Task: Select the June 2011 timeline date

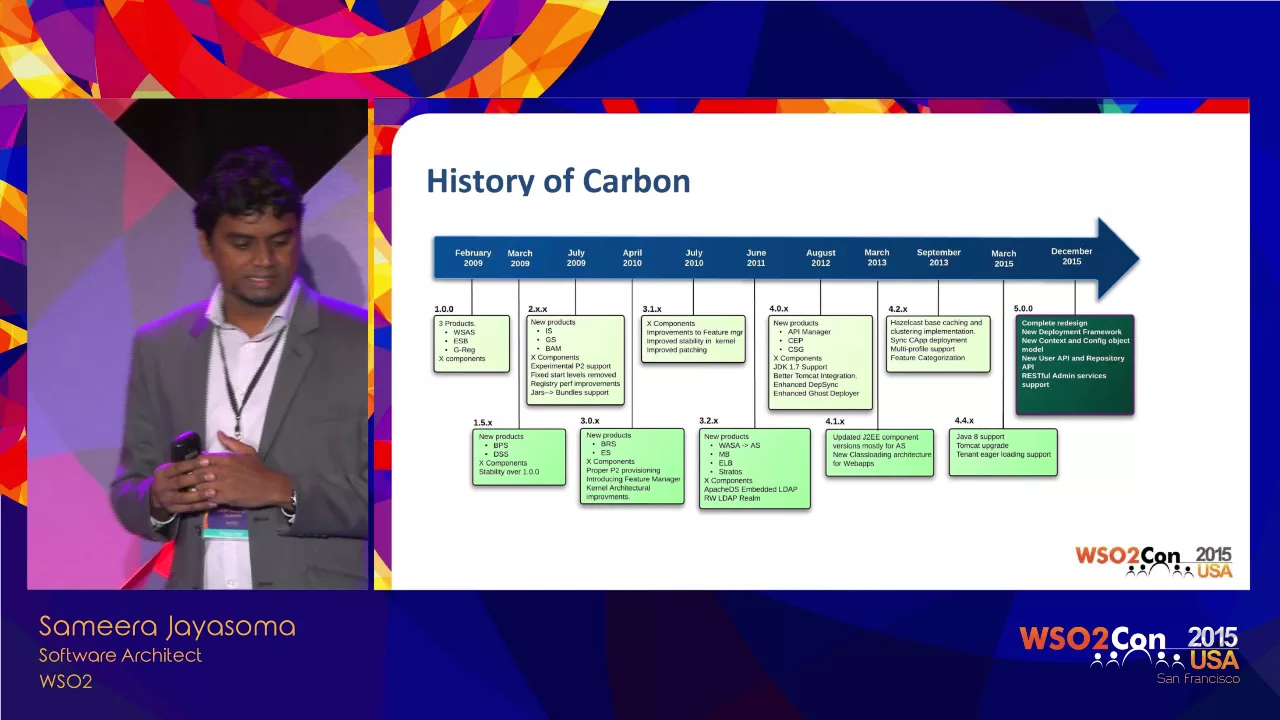Action: coord(756,258)
